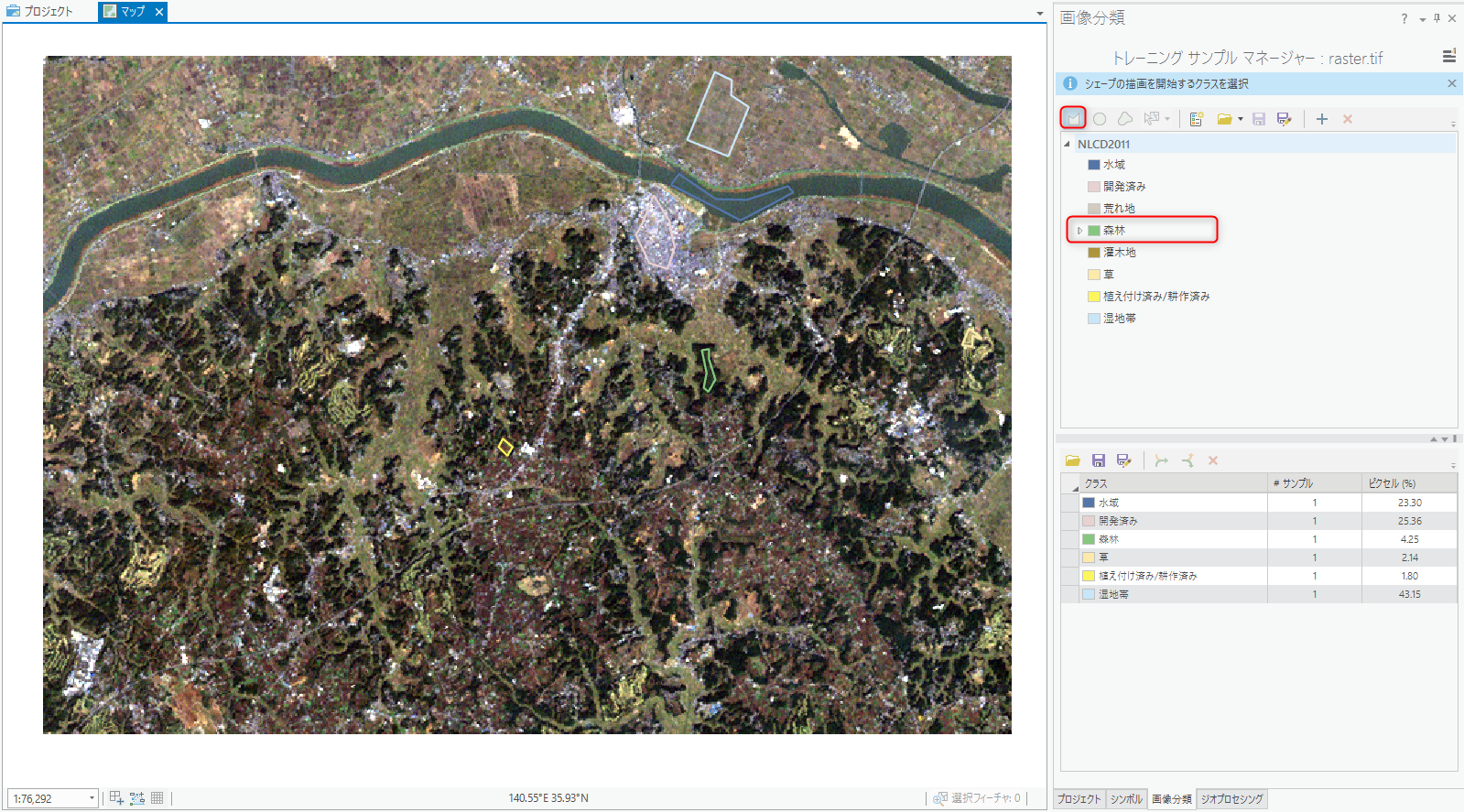Select the rectangle drawing tool
Viewport: 1464px width, 812px height.
tap(1073, 118)
